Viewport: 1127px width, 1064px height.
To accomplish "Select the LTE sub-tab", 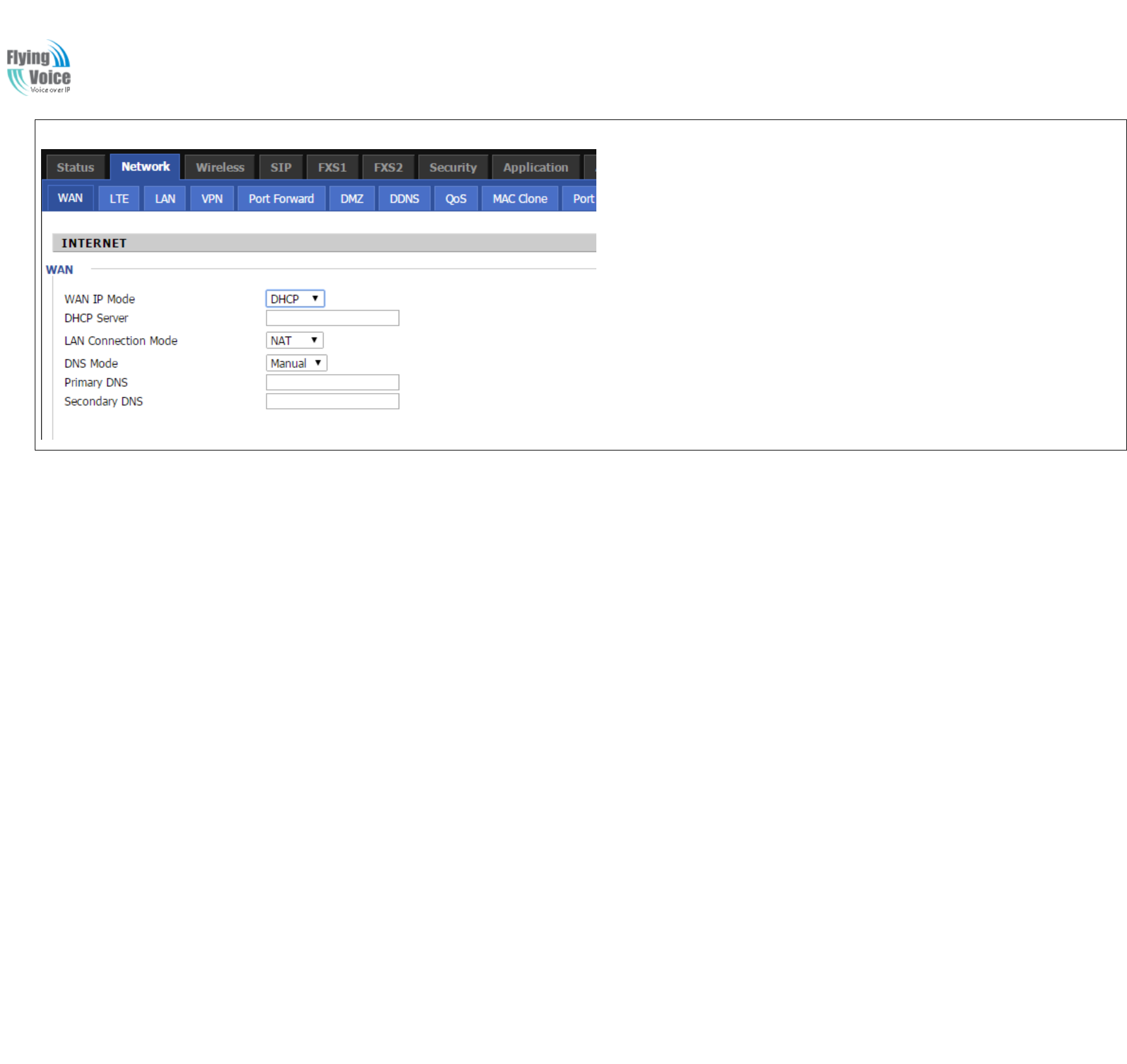I will click(119, 199).
